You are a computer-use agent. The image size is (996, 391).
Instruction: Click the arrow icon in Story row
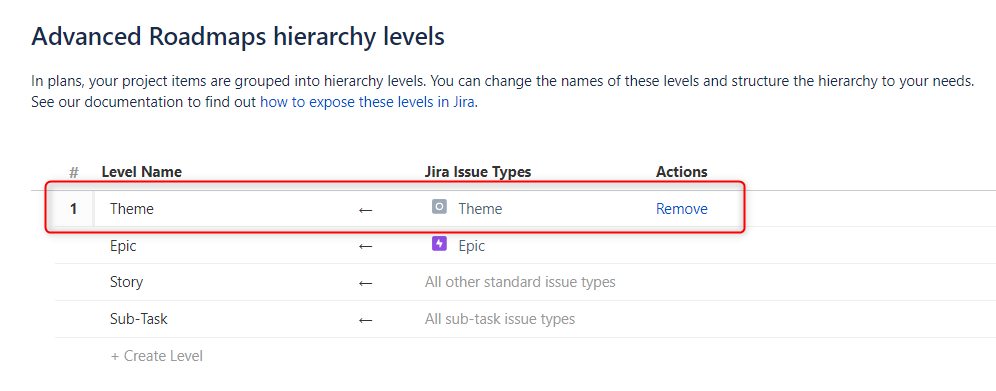tap(365, 283)
